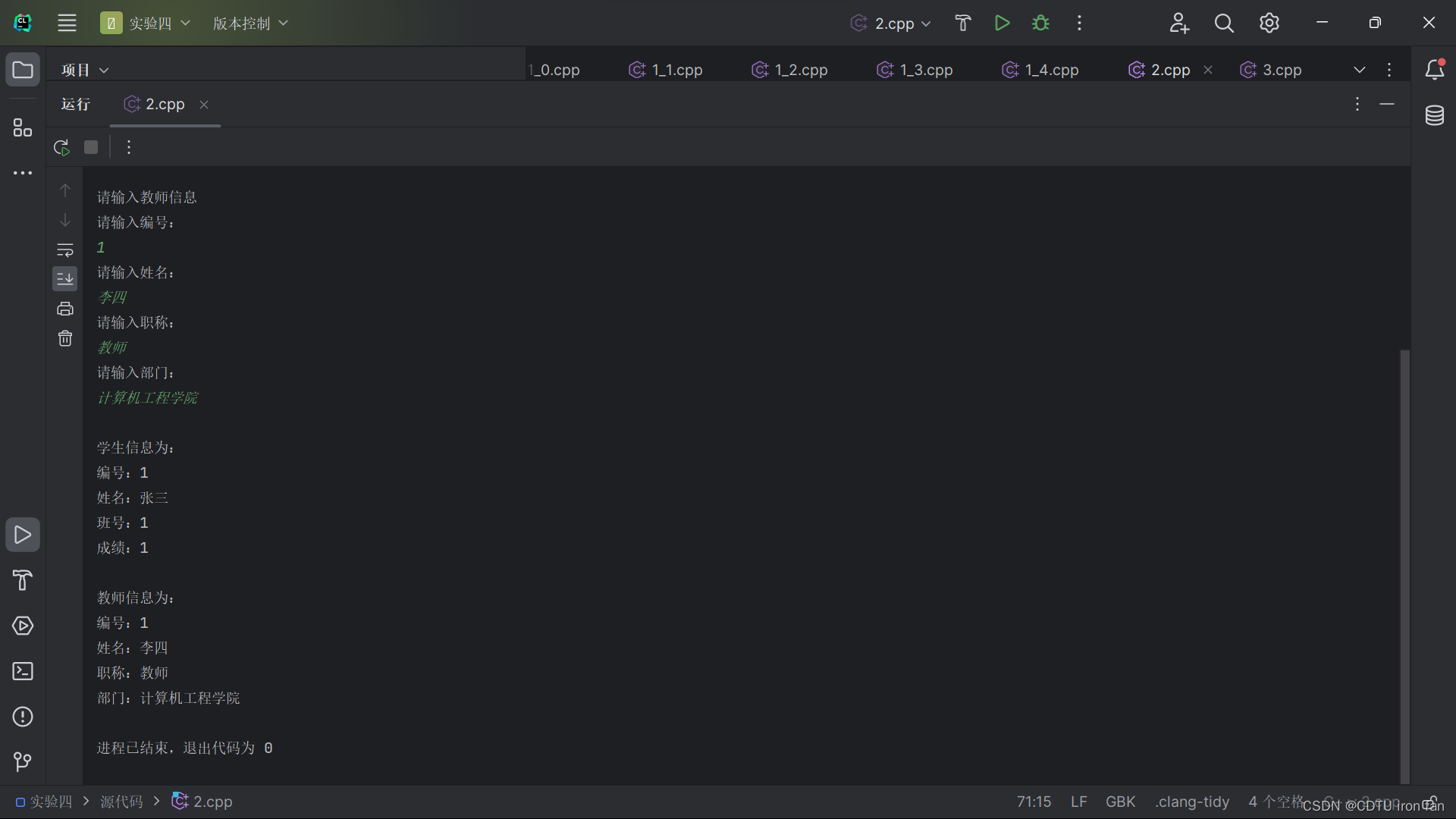Click the GBK file encoding in status bar
1456x819 pixels.
1120,802
